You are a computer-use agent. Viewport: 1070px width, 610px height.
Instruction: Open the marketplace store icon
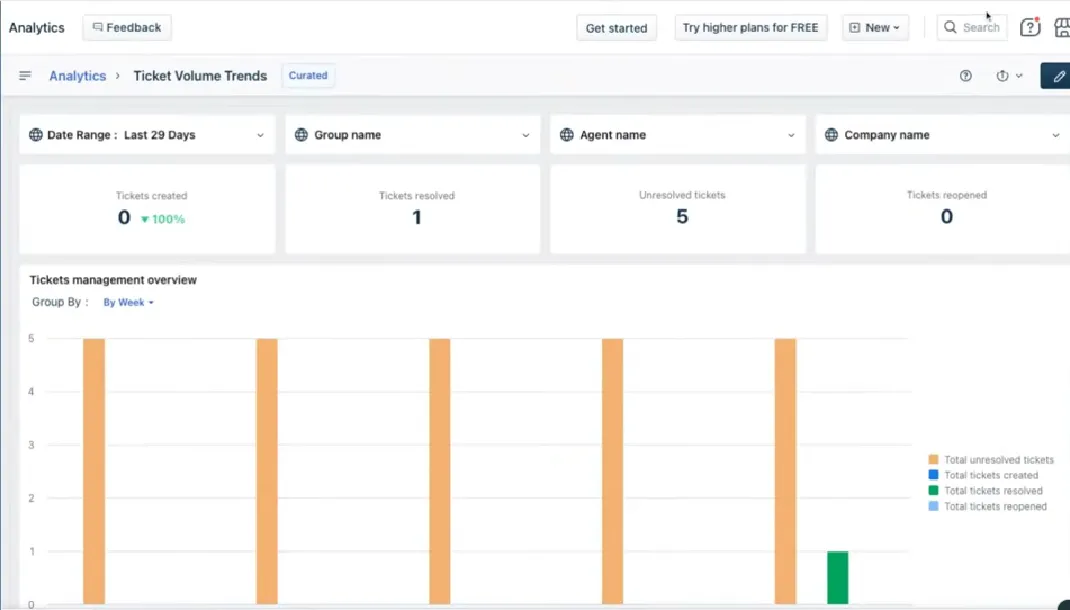pos(1061,27)
